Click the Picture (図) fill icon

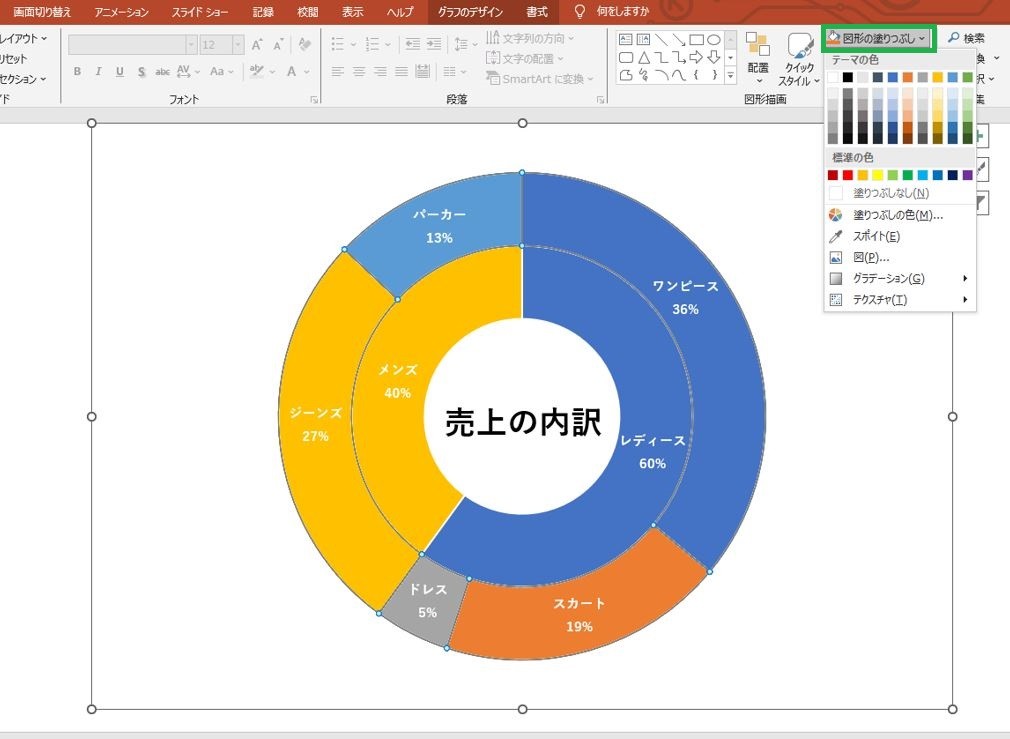point(835,258)
